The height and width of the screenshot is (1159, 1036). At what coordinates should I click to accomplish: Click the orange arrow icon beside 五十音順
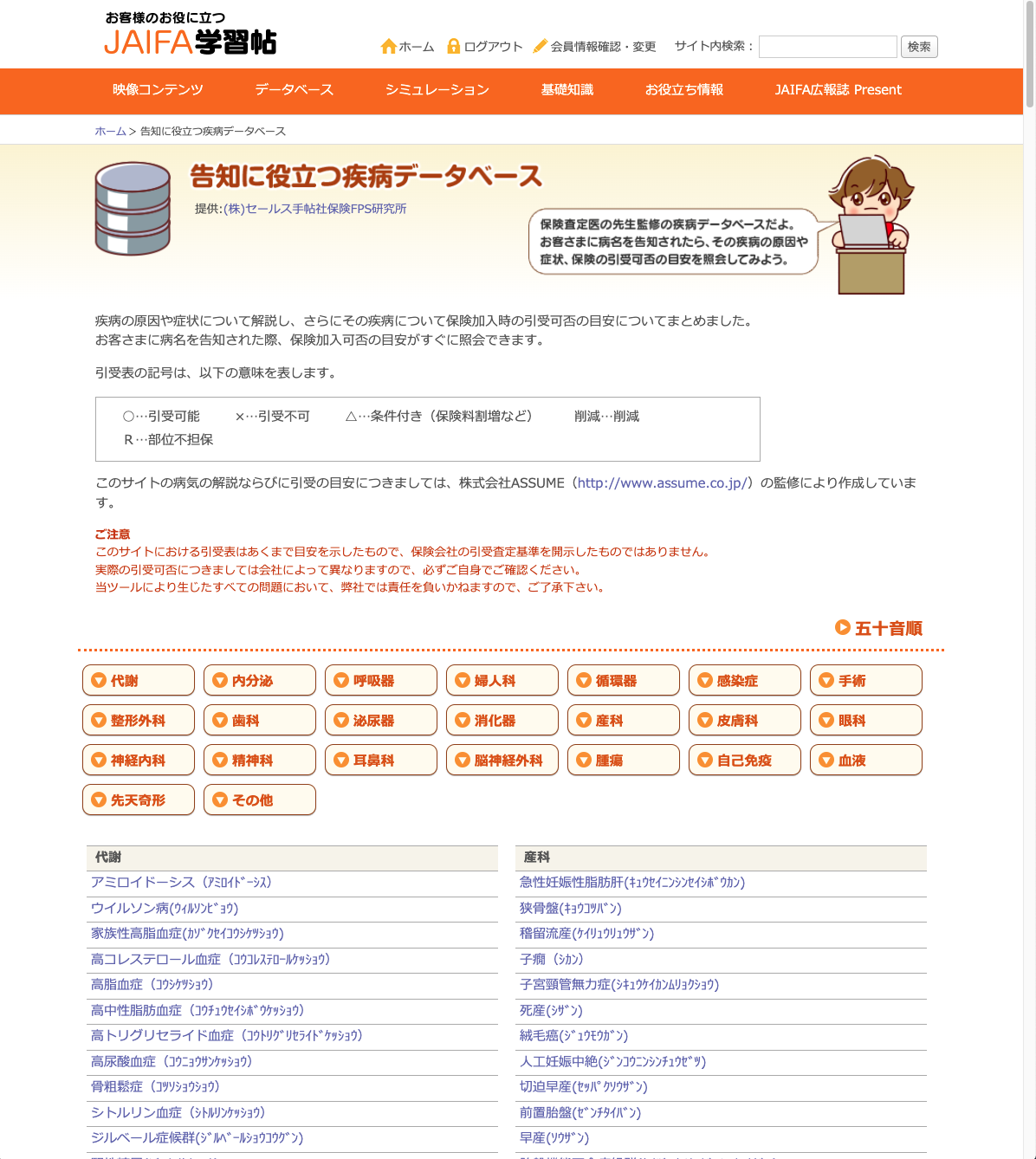tap(842, 627)
